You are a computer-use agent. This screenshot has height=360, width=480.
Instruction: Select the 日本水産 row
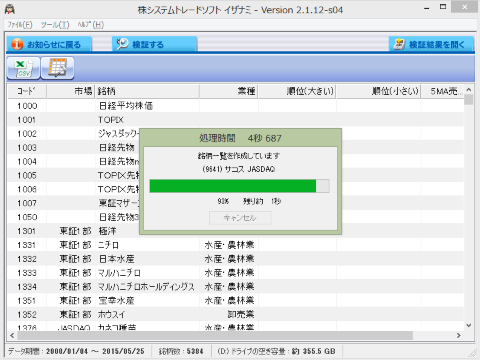point(235,259)
